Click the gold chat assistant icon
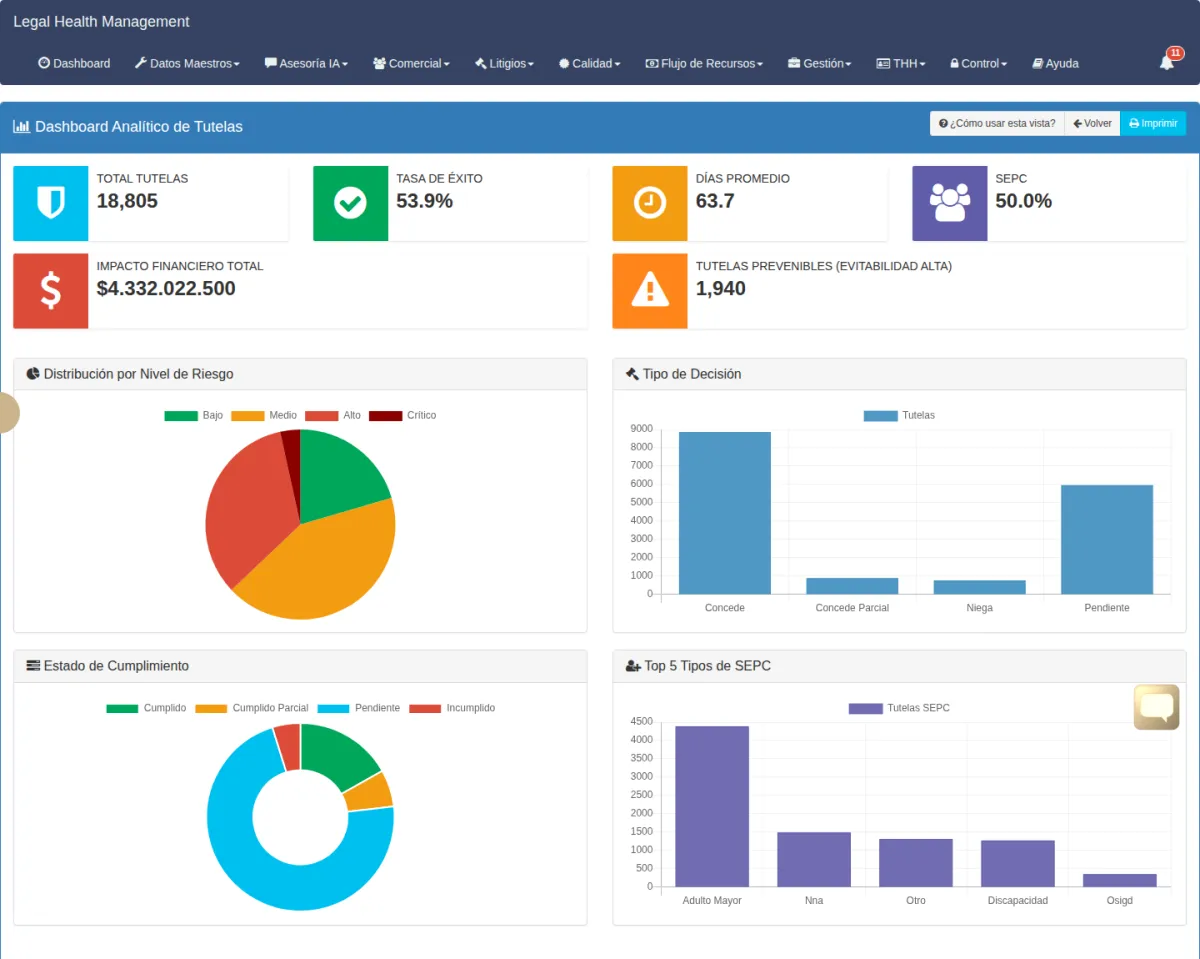Screen dimensions: 1200x959 (1156, 707)
